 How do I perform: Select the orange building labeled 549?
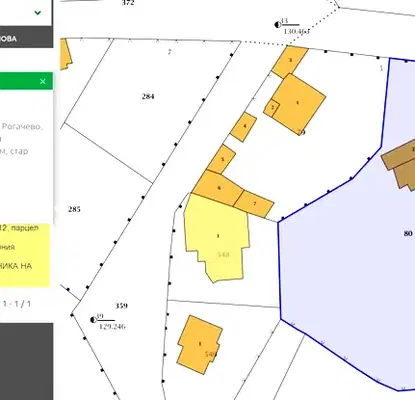pyautogui.click(x=200, y=344)
